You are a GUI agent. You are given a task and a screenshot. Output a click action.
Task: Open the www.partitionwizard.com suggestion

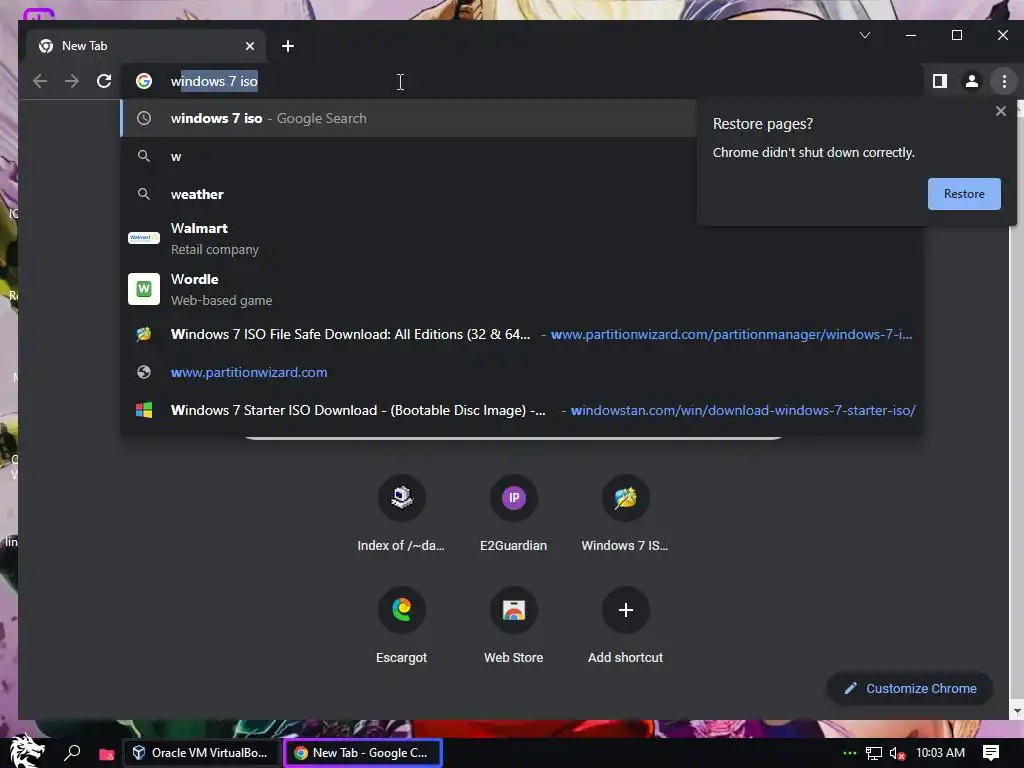click(x=522, y=372)
